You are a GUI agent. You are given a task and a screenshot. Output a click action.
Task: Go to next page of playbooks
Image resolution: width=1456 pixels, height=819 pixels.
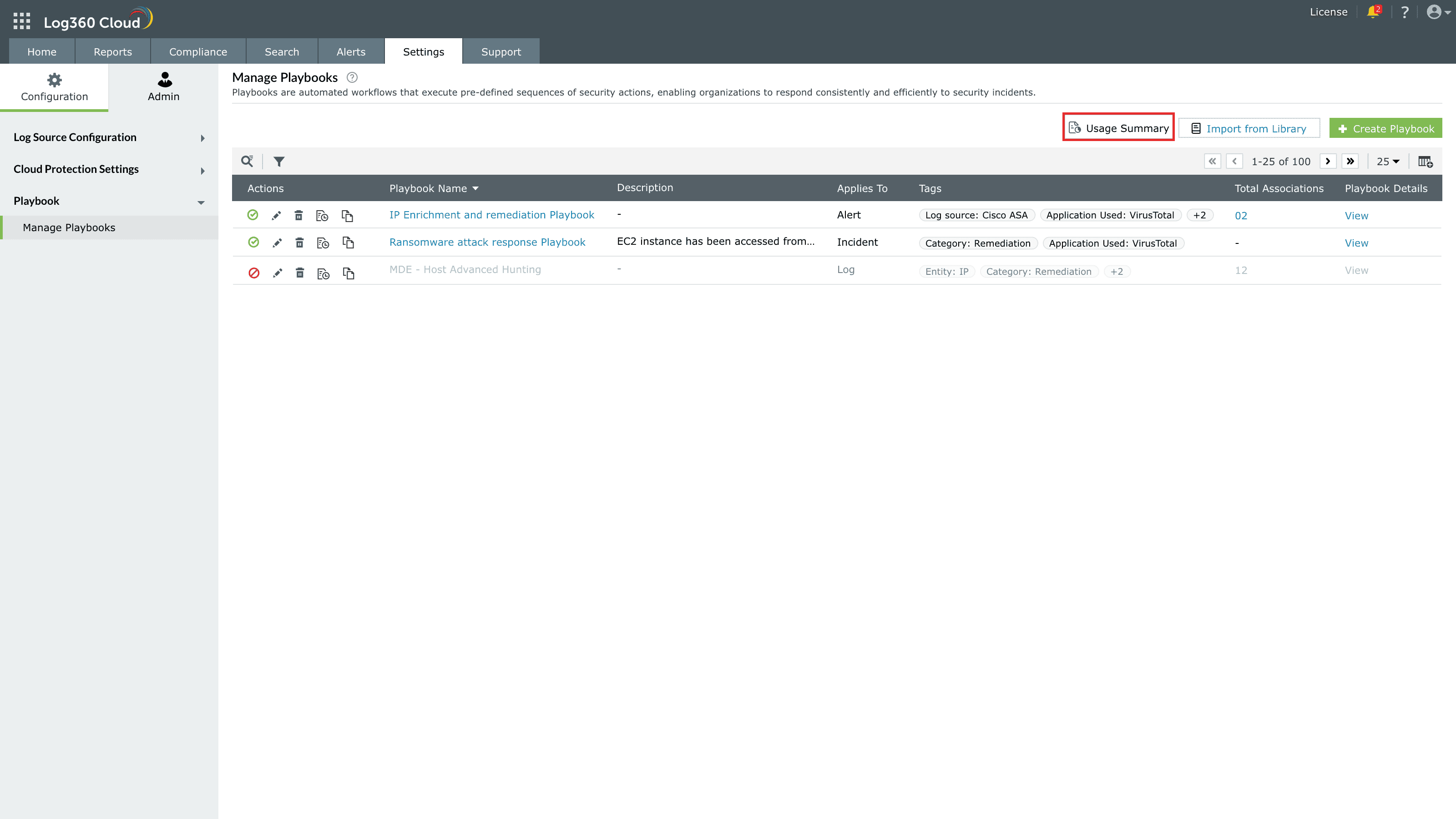(1328, 161)
